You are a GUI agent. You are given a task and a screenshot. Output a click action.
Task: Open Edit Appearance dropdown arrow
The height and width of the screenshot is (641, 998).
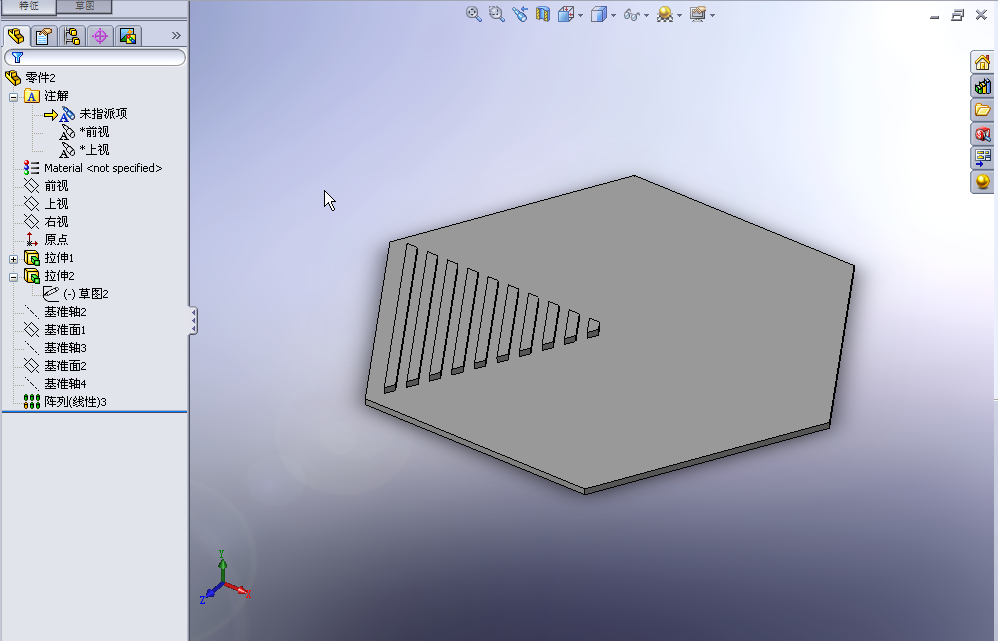[x=679, y=15]
